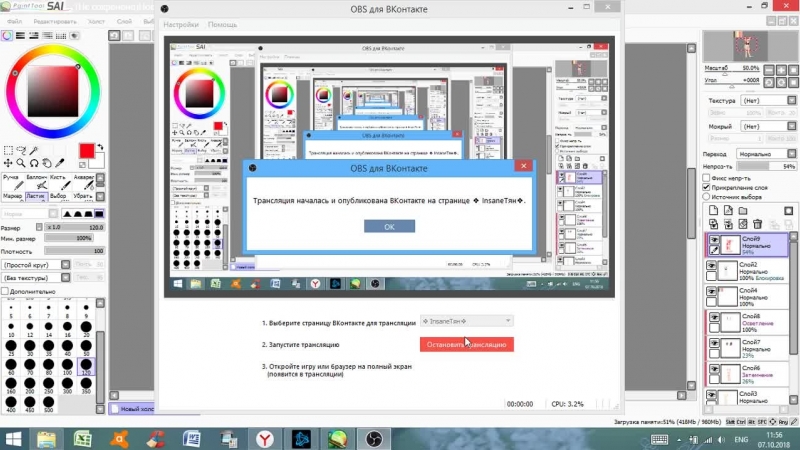
Task: Open the Слой menu in SAI
Action: tap(124, 21)
